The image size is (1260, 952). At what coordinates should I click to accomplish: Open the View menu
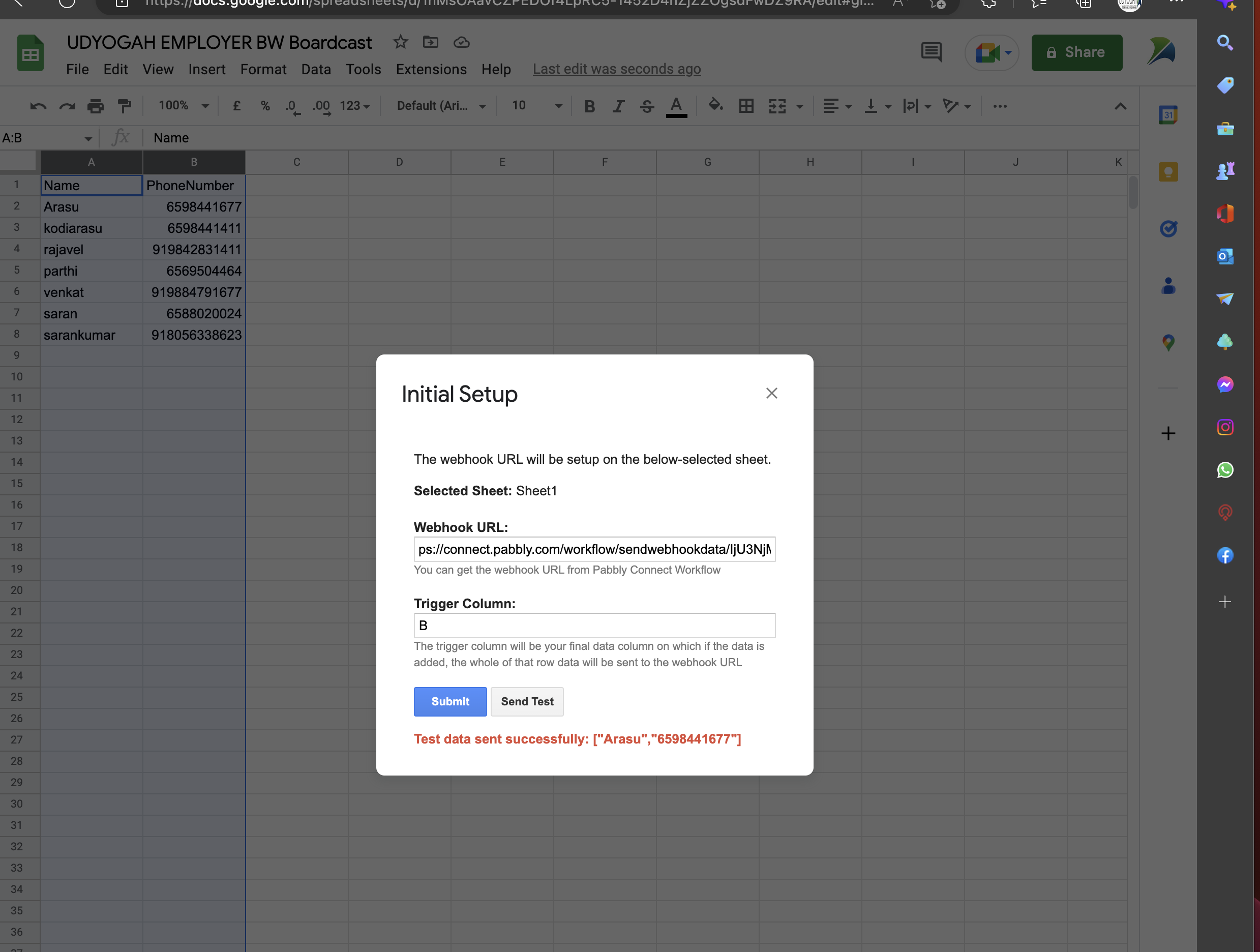click(x=158, y=70)
